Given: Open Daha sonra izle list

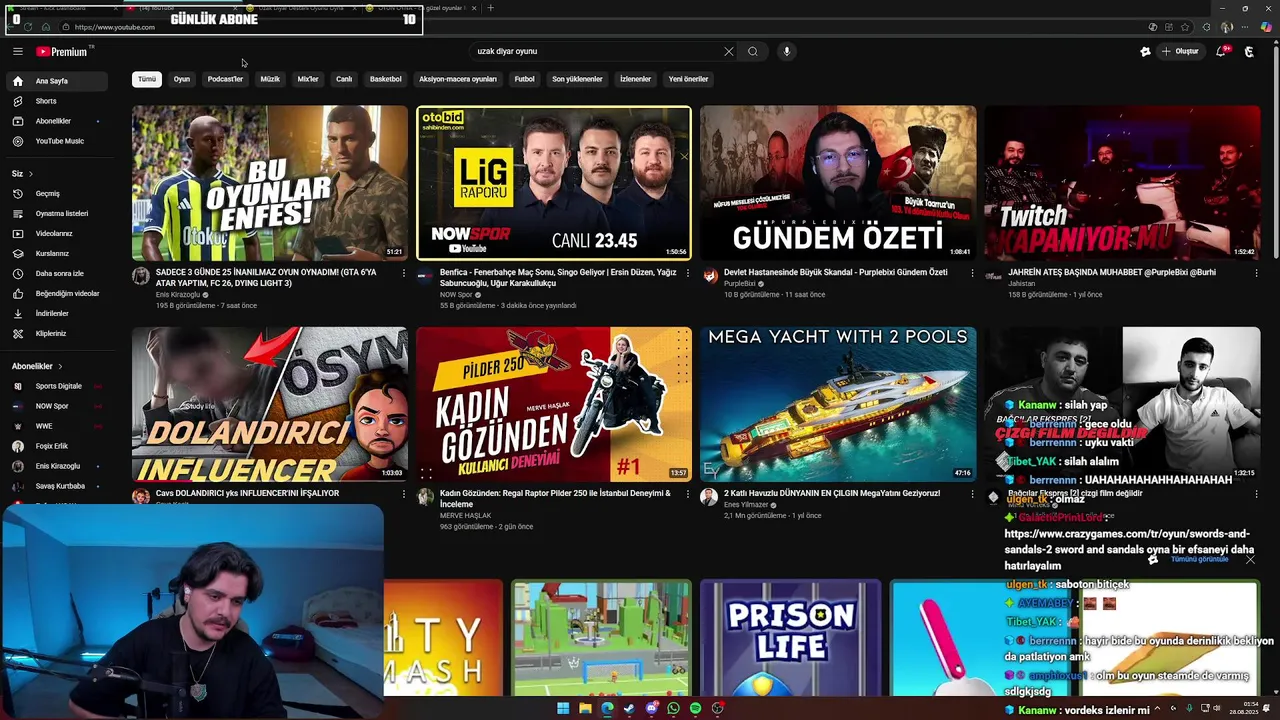Looking at the screenshot, I should tap(56, 273).
